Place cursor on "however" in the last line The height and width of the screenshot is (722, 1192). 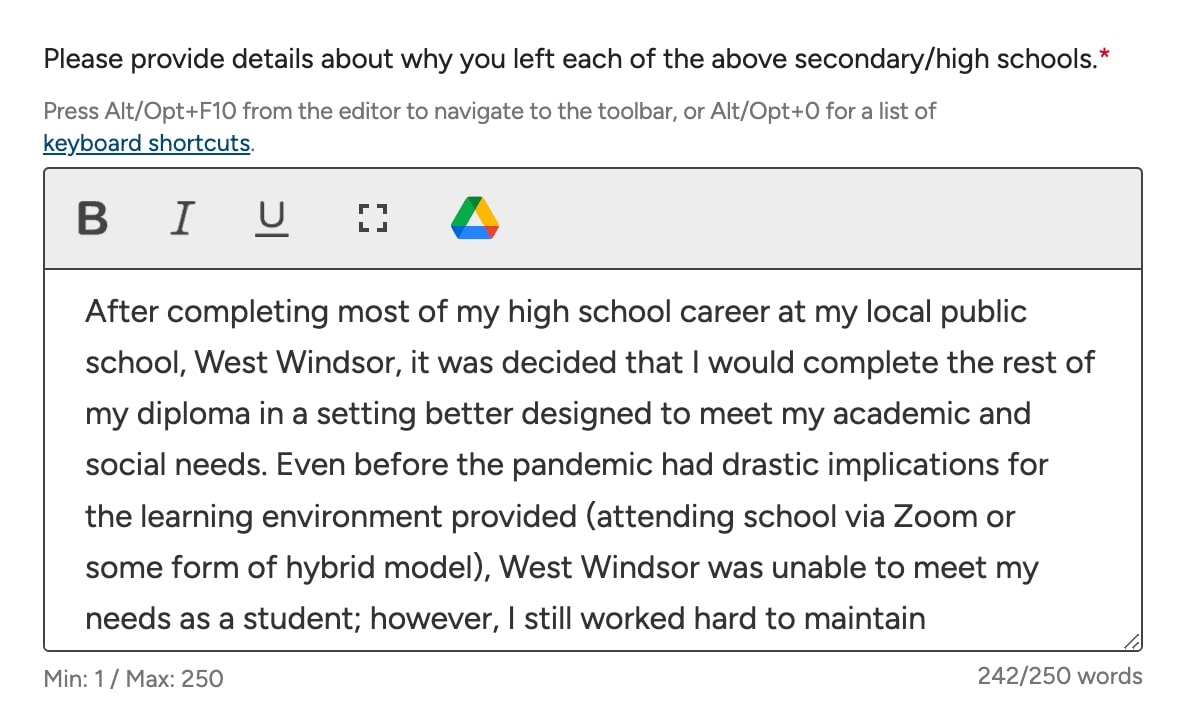click(429, 619)
